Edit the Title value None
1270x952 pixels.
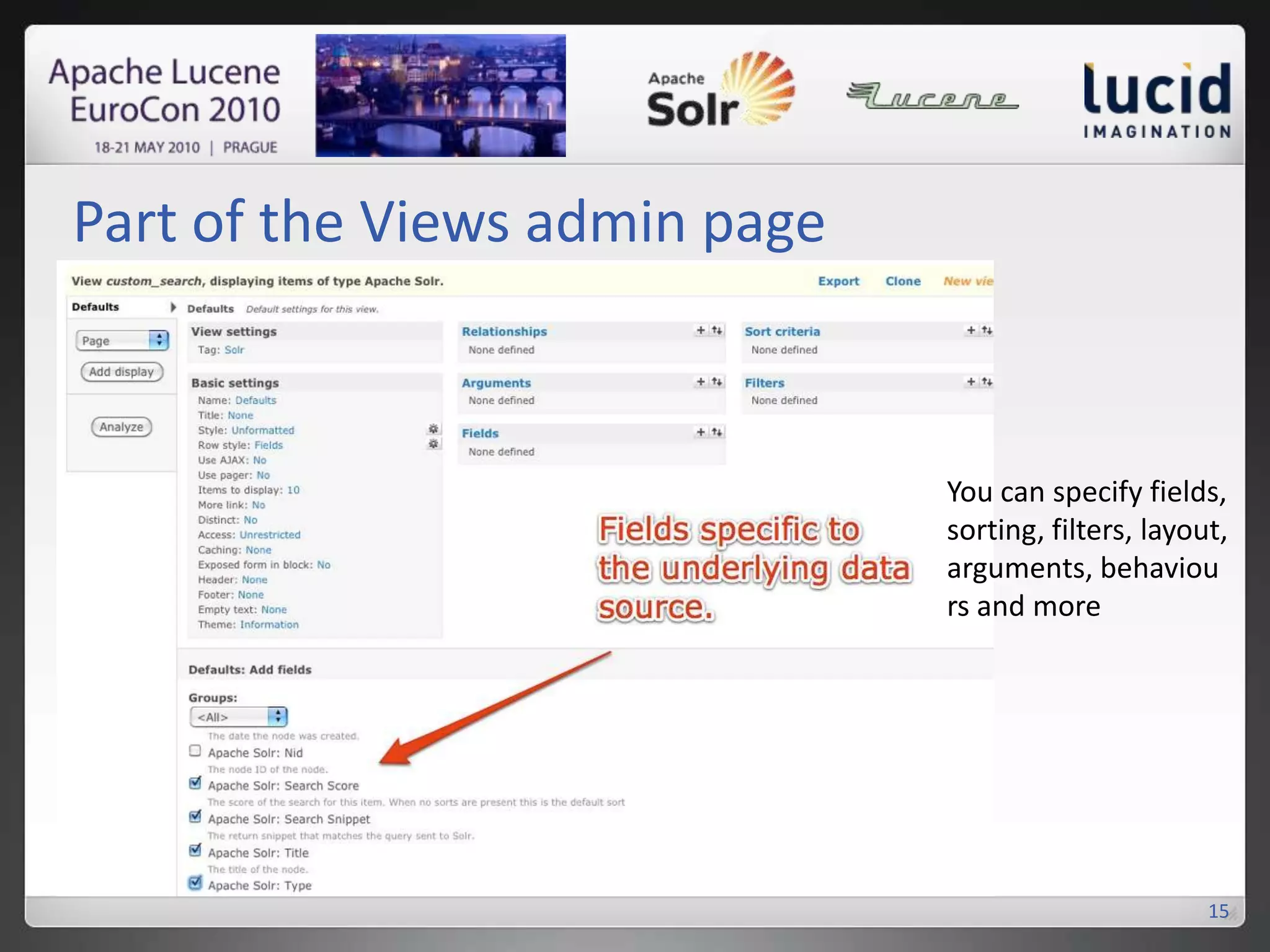pyautogui.click(x=240, y=415)
